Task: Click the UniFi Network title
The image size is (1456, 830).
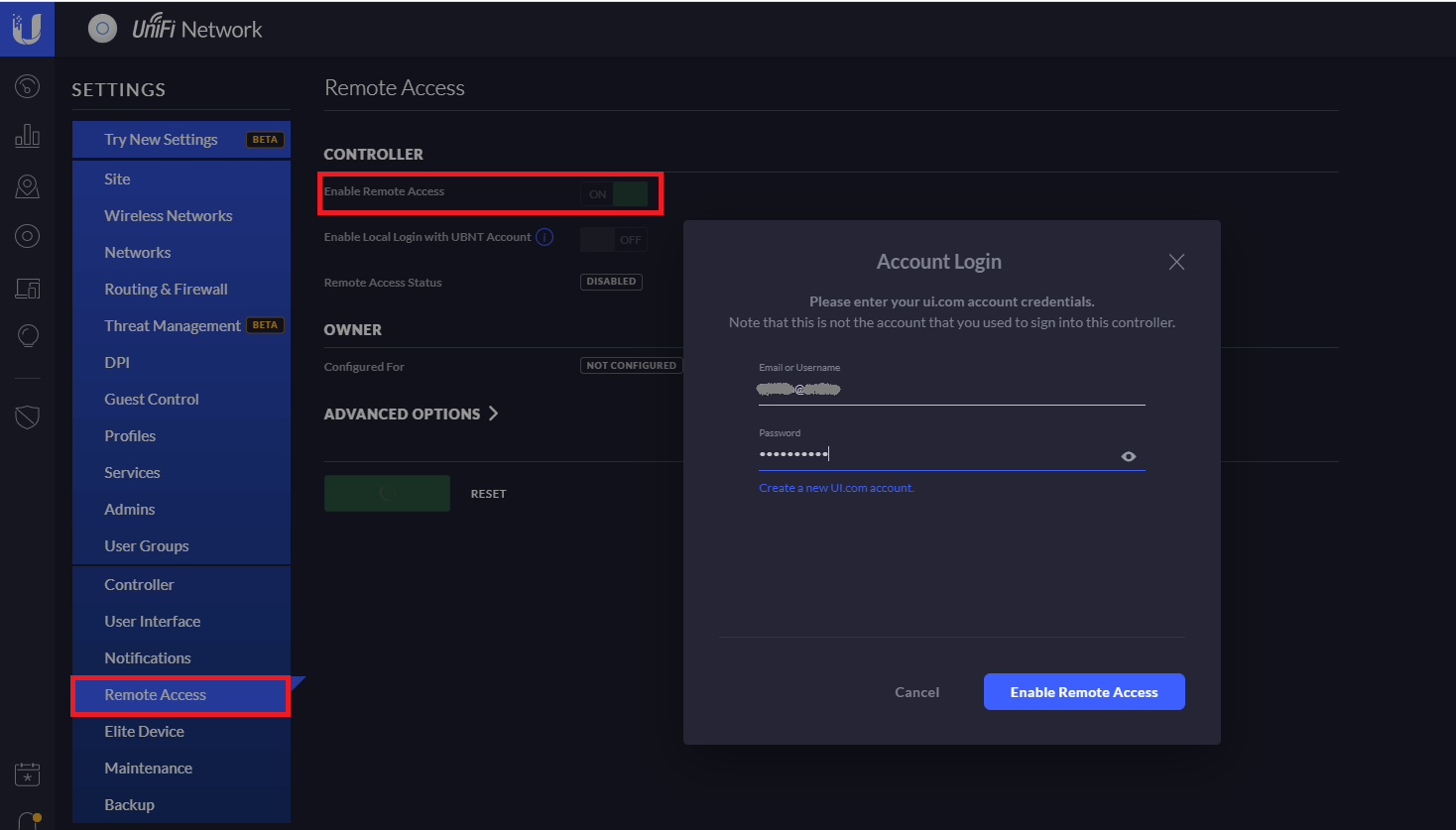Action: 197,30
